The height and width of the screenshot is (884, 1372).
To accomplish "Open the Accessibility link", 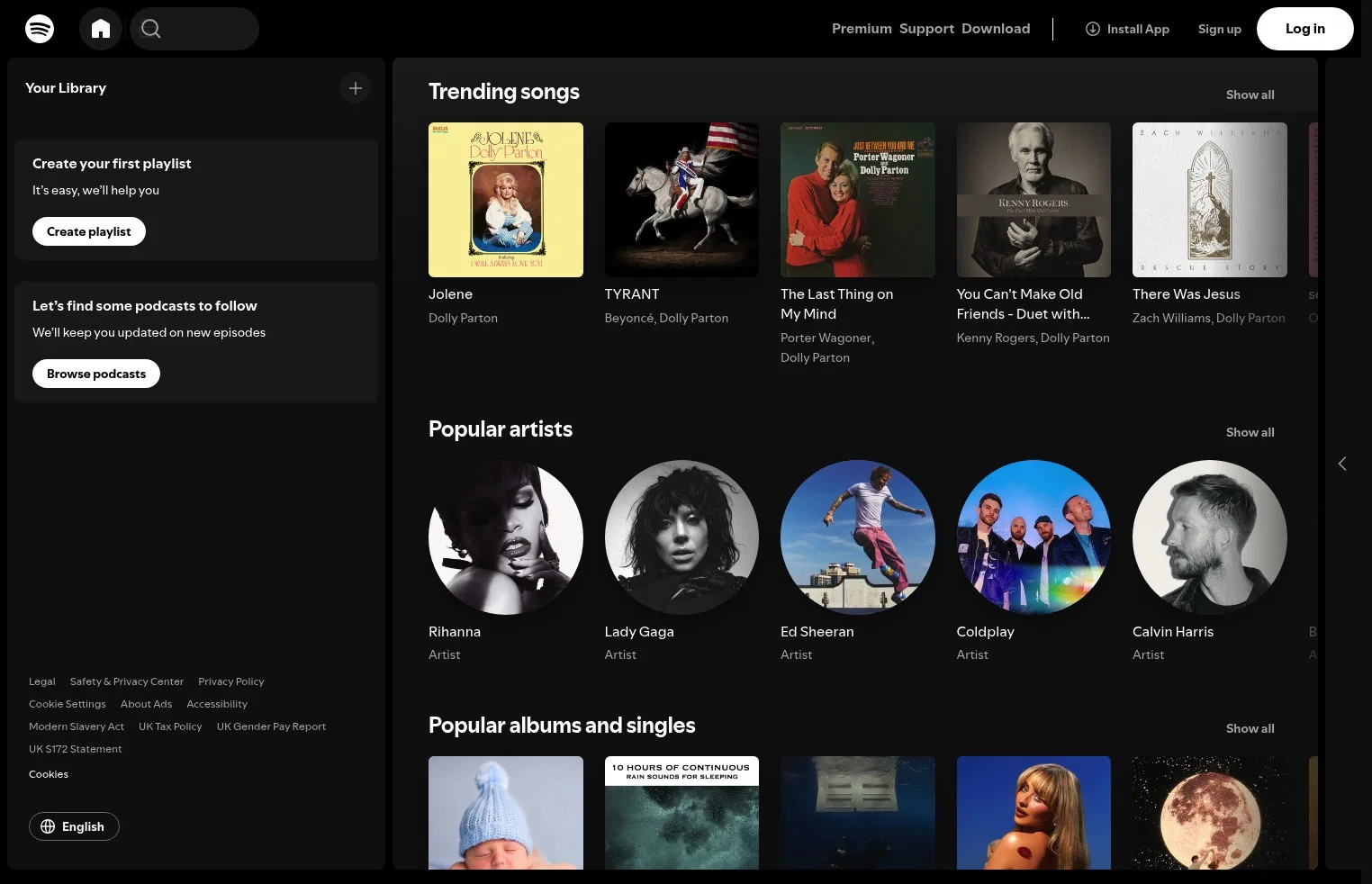I will point(217,704).
